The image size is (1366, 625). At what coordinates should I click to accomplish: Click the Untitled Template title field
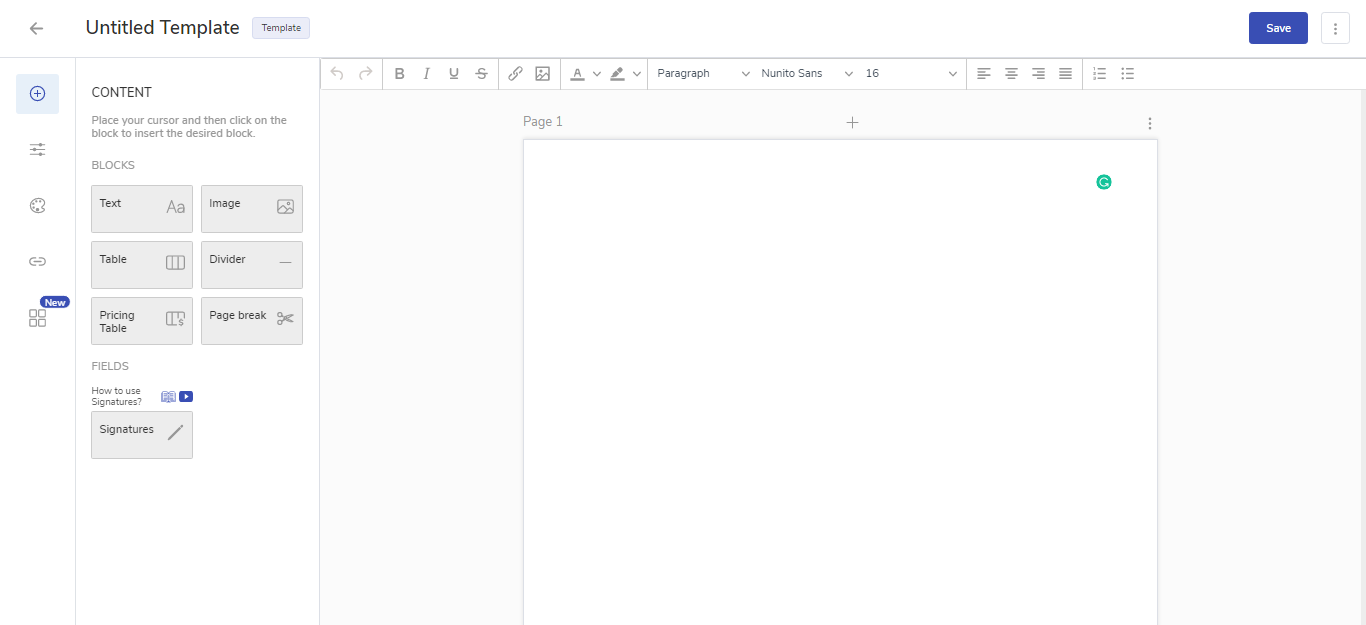click(163, 28)
